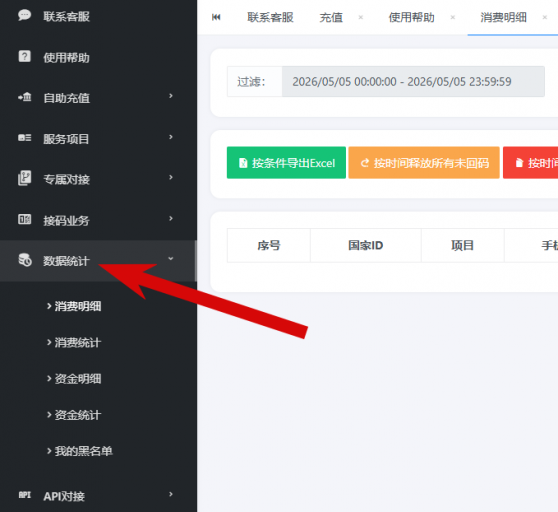Click the API icon beside API对接

pos(25,495)
